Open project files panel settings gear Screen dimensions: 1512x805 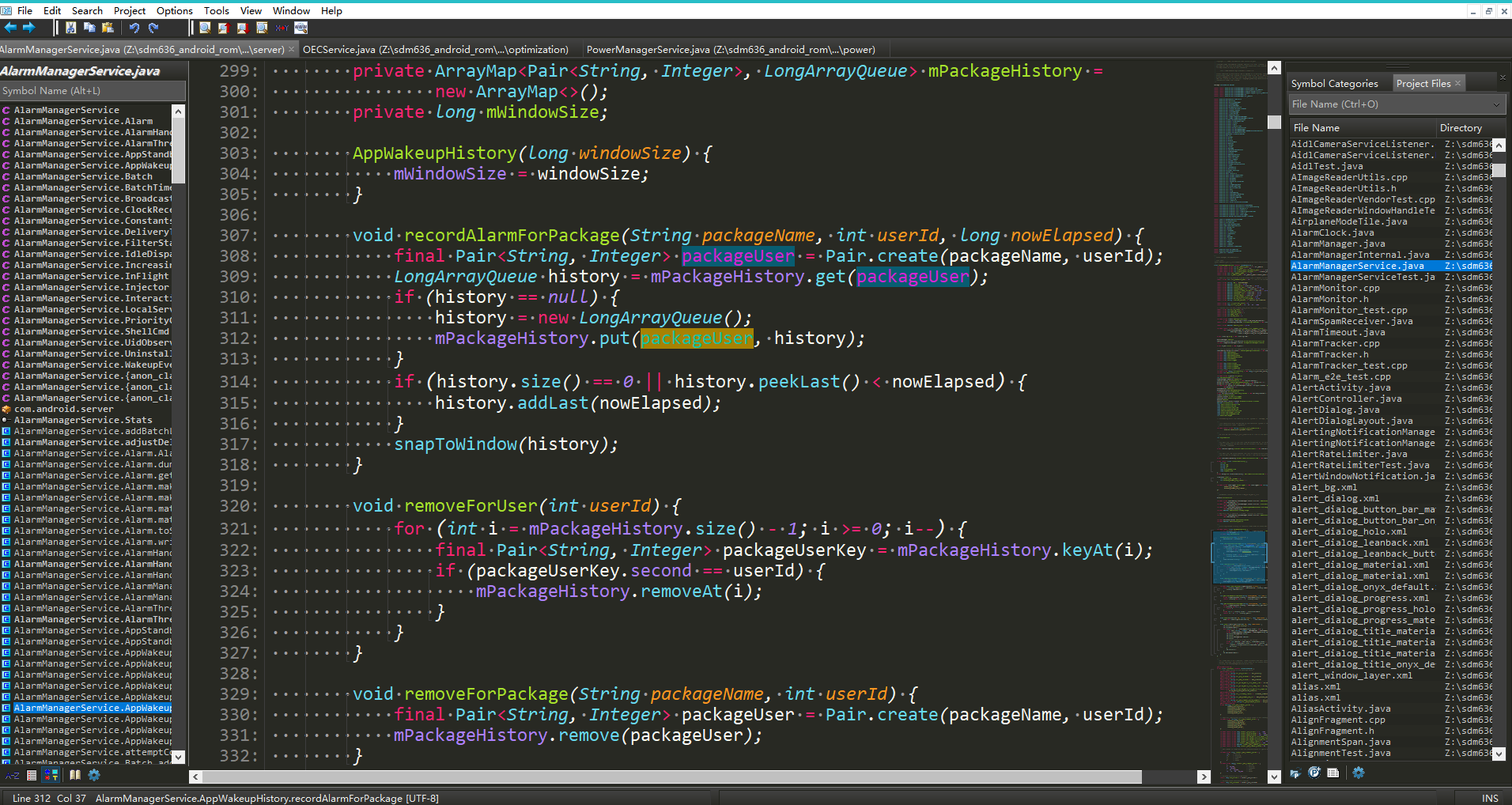pos(1359,773)
